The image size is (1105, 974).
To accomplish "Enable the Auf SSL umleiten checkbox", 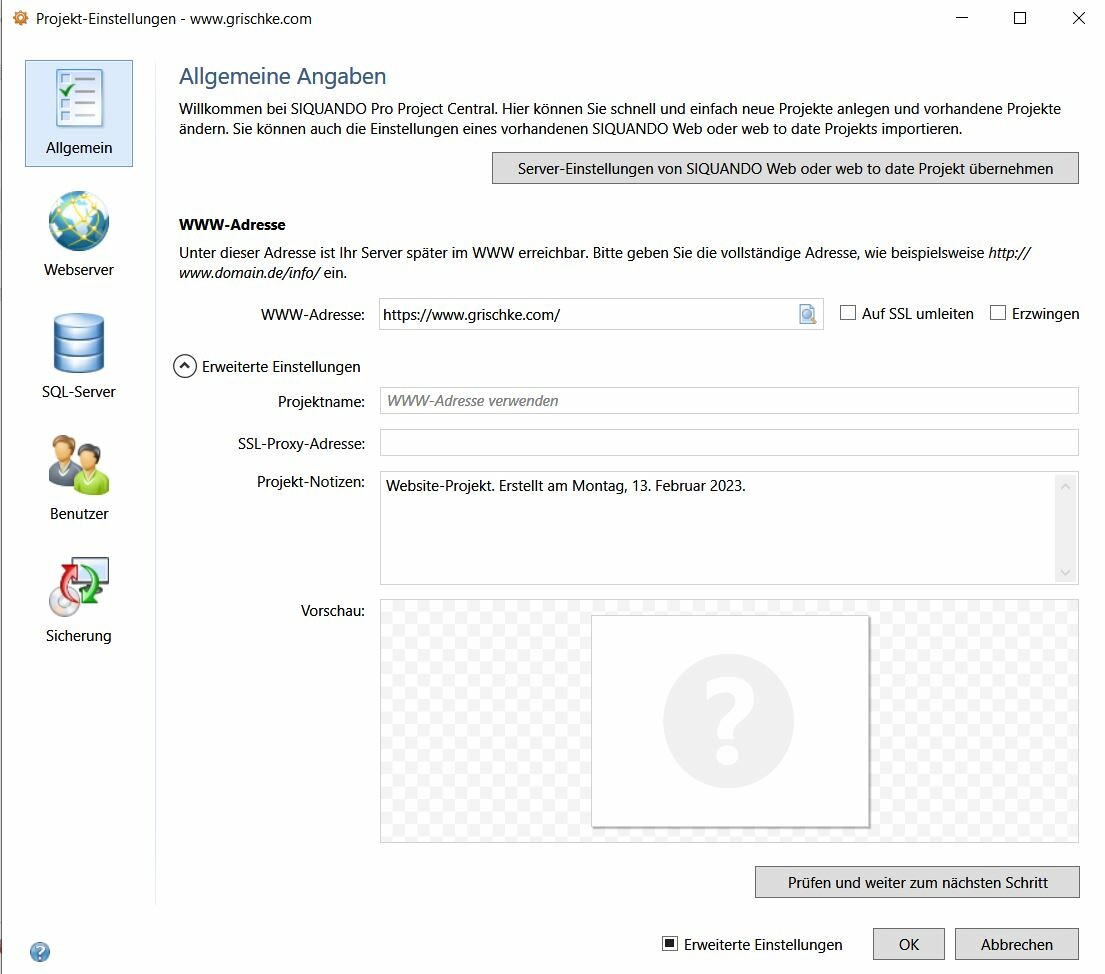I will tap(848, 312).
